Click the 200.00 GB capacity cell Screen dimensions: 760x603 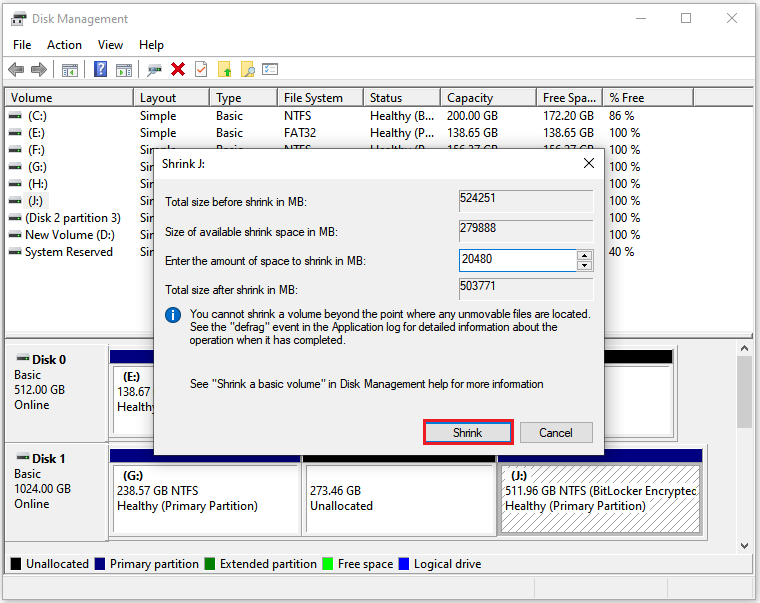(472, 116)
